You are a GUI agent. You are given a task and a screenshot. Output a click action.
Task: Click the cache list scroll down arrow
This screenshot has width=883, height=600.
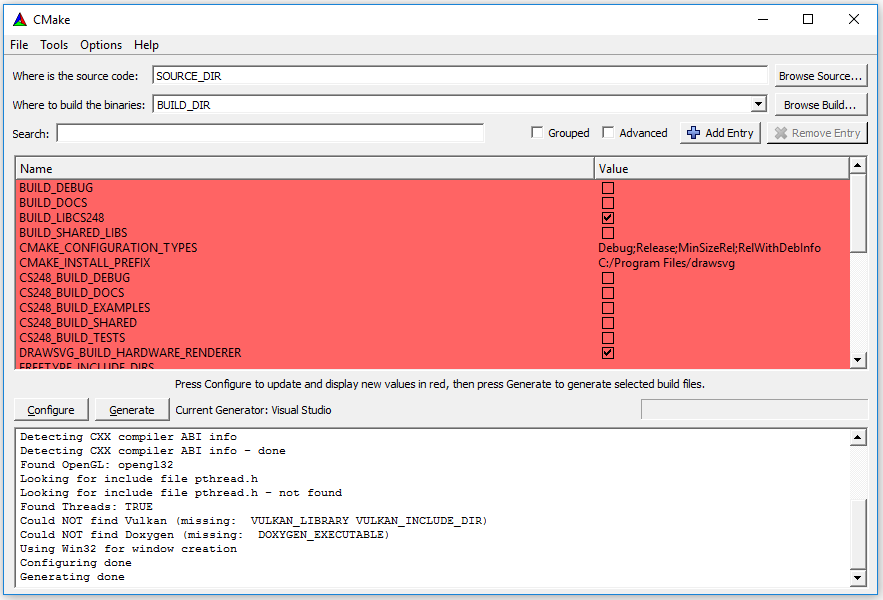[858, 360]
